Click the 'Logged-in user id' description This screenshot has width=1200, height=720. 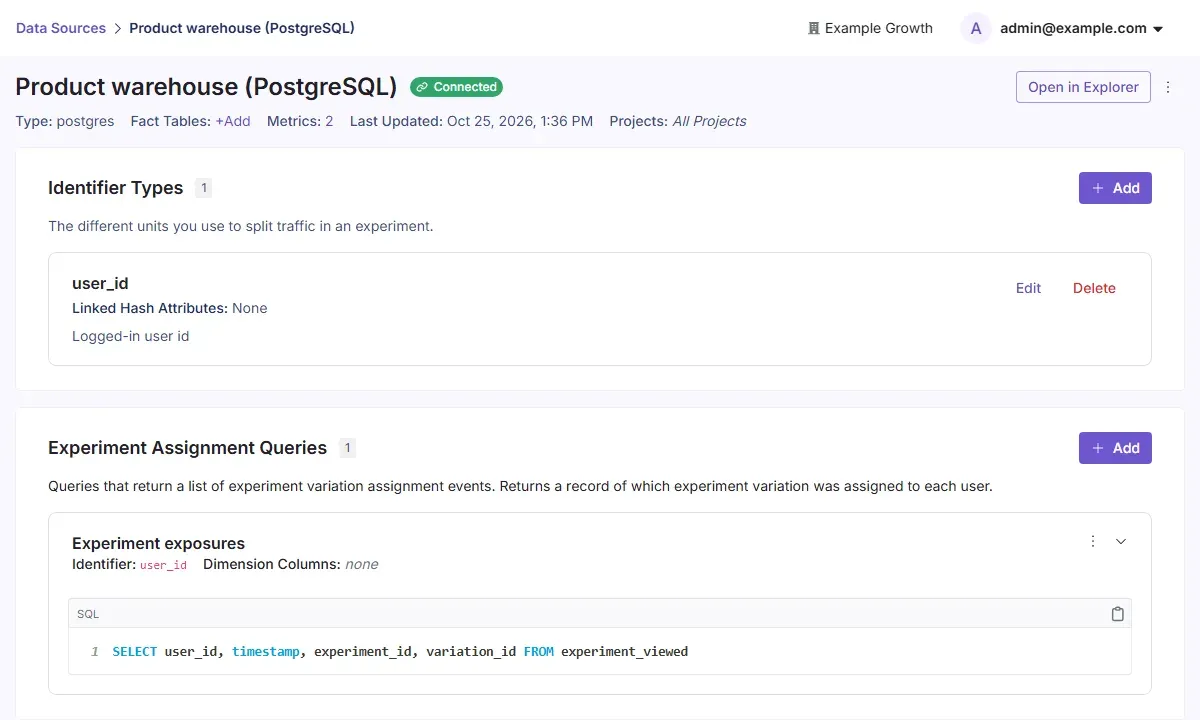[131, 336]
